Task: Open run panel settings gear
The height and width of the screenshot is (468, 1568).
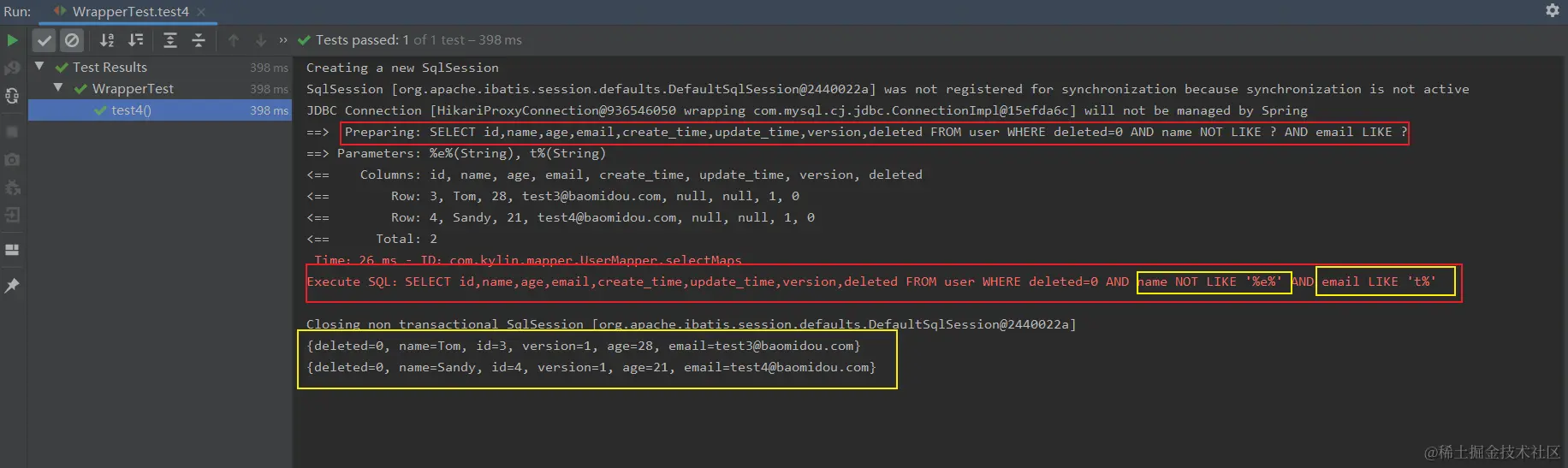Action: [x=1553, y=10]
